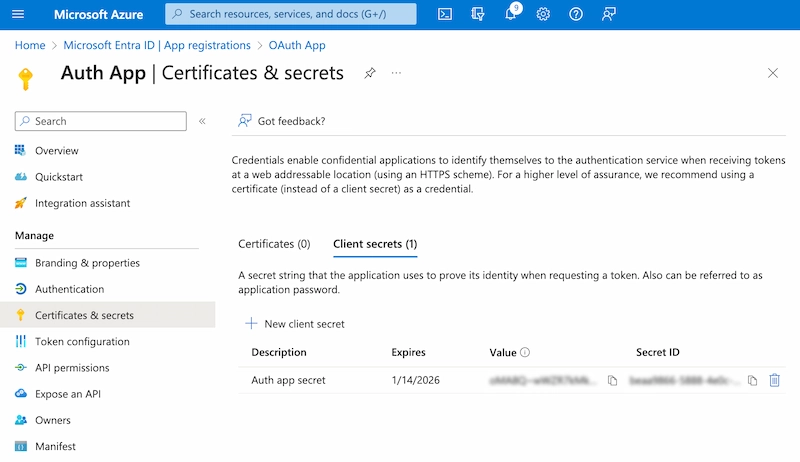Select the Client secrets (1) tab

375,243
